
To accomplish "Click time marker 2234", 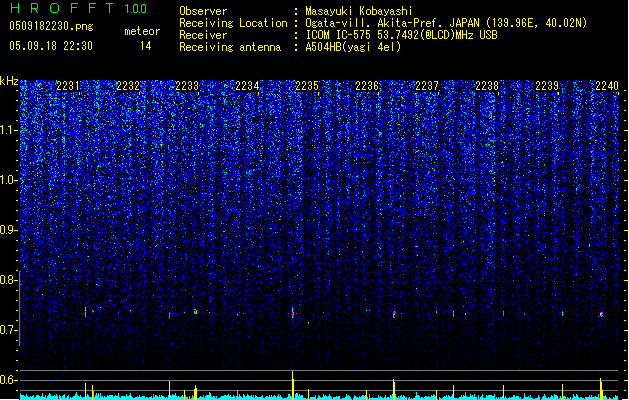I will coord(247,86).
